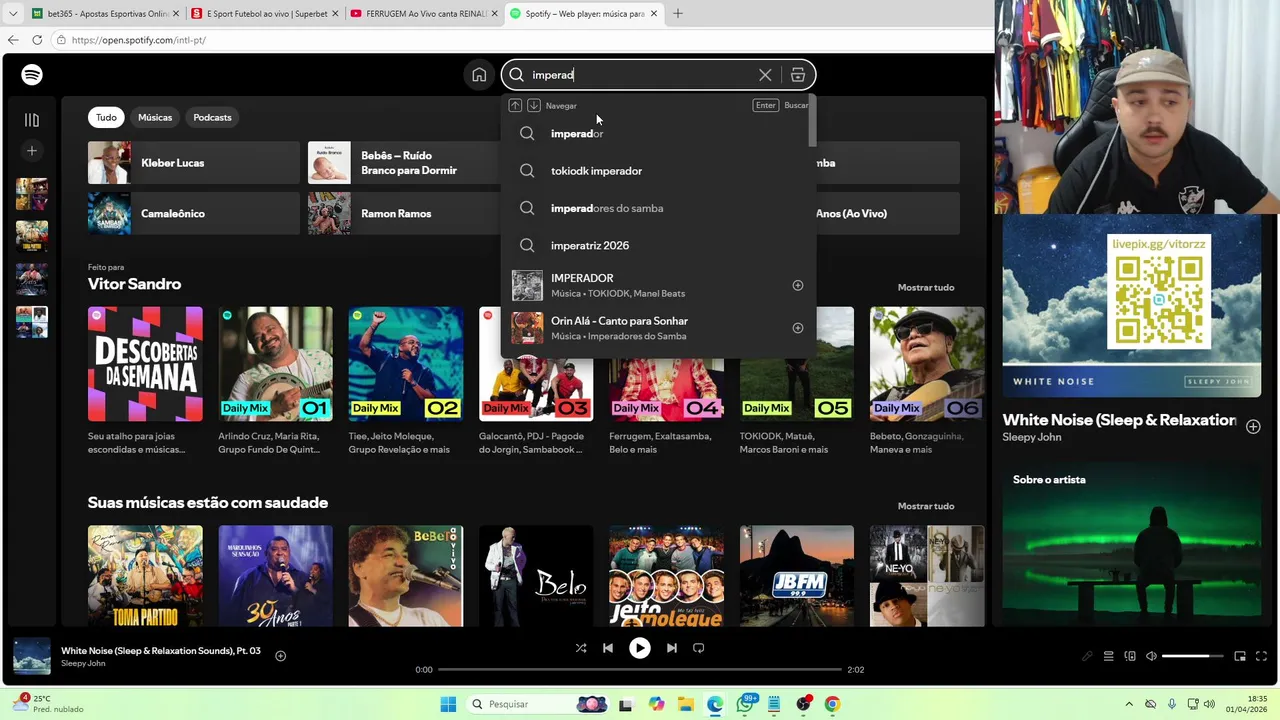Choose 'imperador' search suggestion
Viewport: 1280px width, 720px height.
point(658,134)
